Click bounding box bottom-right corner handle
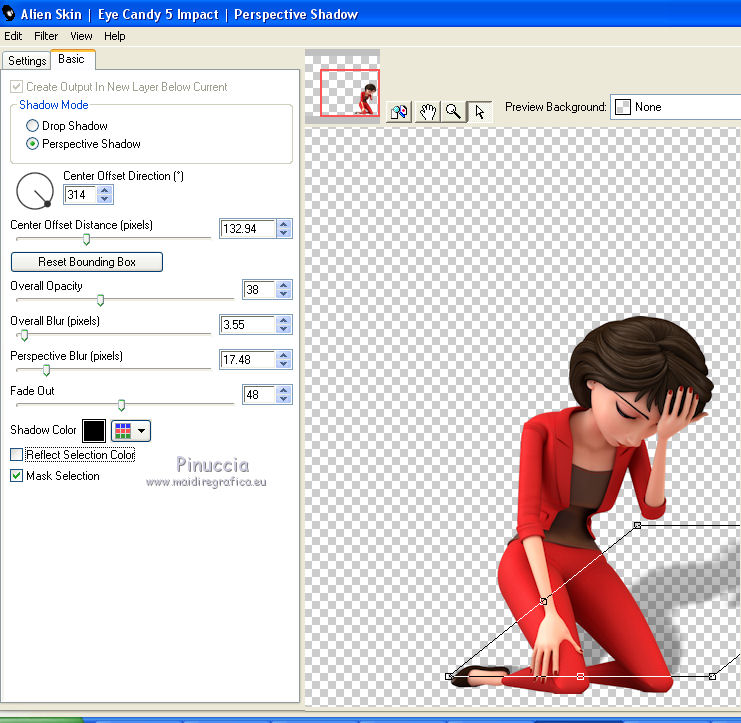 click(x=712, y=677)
